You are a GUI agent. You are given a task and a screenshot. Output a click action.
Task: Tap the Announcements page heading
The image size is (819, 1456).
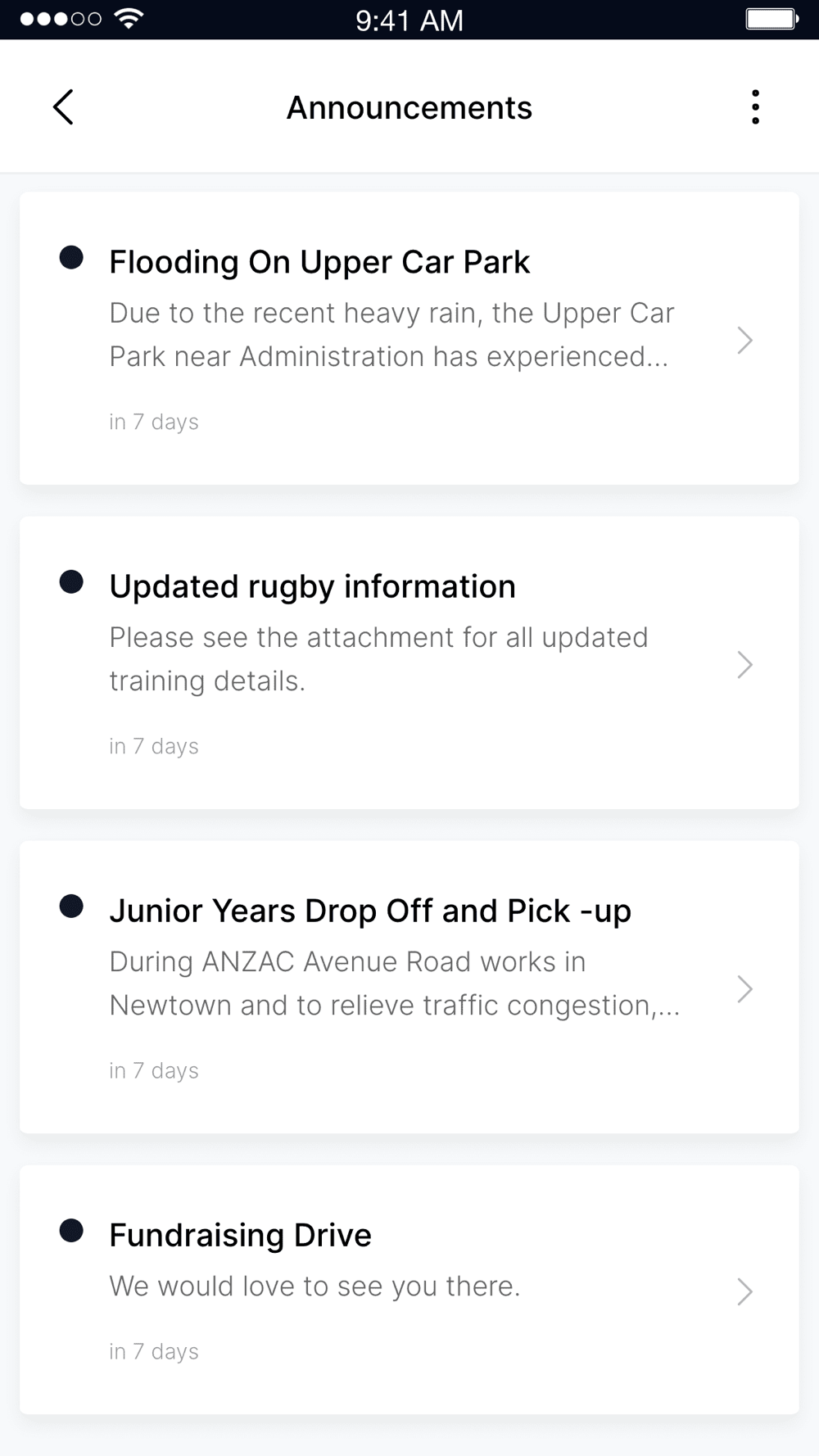click(x=409, y=108)
